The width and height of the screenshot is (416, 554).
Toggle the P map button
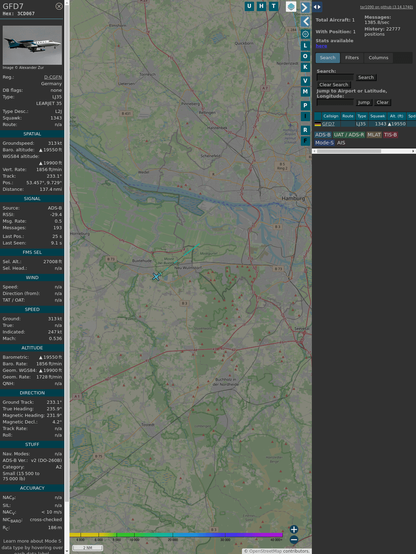(x=305, y=105)
